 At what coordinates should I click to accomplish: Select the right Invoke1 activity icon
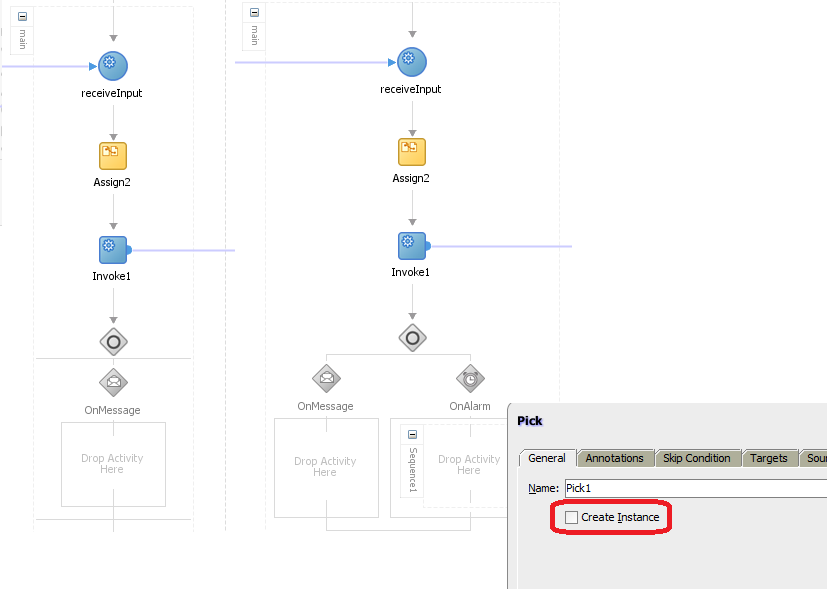[412, 246]
